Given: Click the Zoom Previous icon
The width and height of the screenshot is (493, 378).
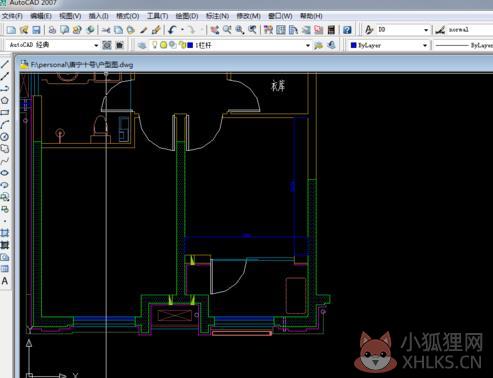Looking at the screenshot, I should pyautogui.click(x=252, y=30).
